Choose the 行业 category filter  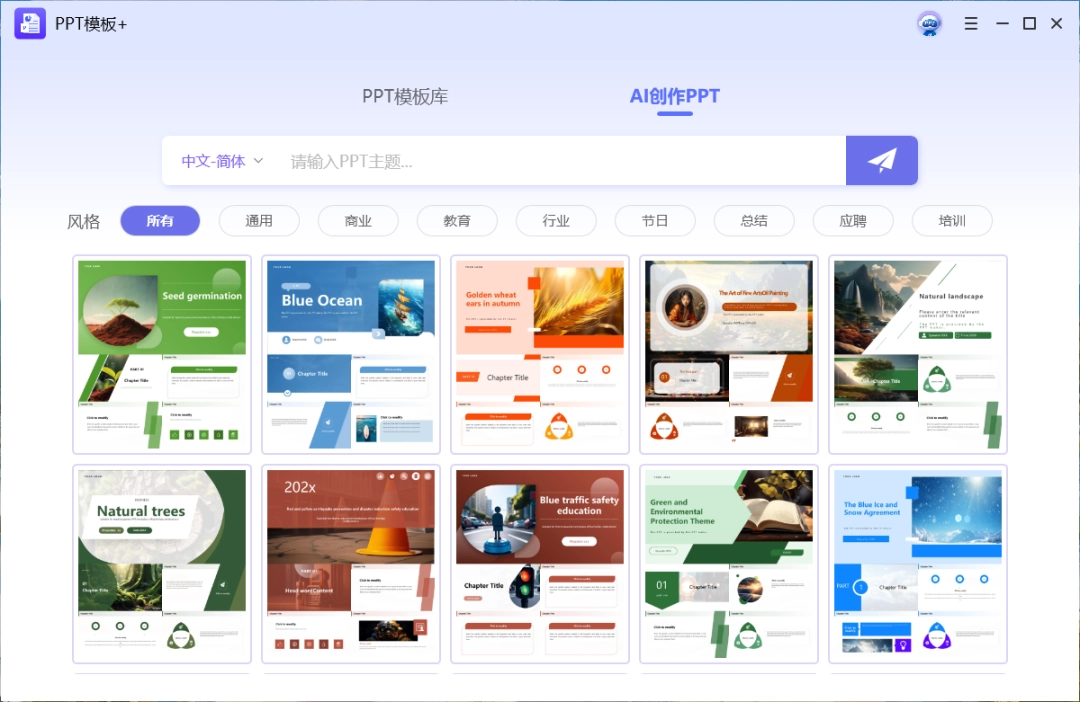click(x=556, y=221)
